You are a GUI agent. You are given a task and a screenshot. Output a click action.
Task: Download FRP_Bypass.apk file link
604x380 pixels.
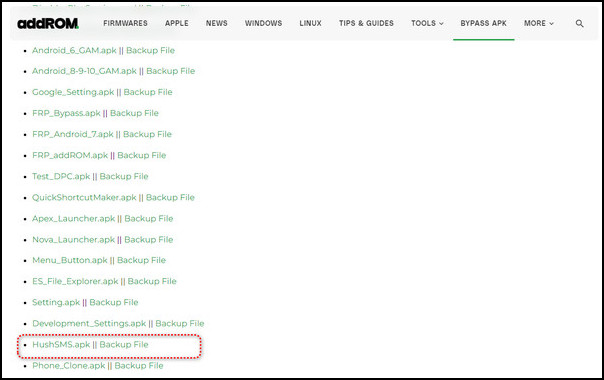[66, 113]
